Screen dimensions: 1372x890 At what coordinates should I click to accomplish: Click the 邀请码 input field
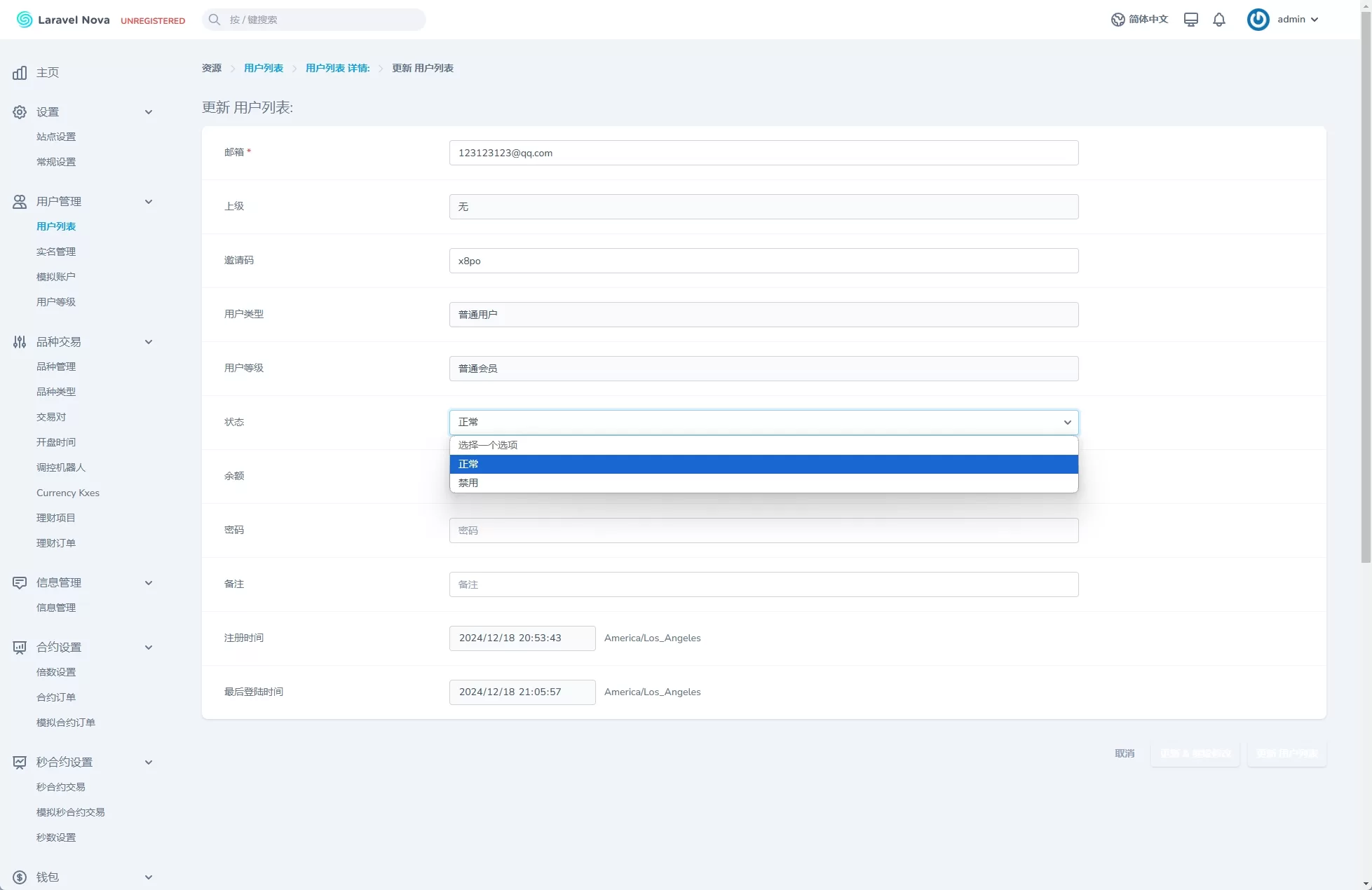[763, 261]
